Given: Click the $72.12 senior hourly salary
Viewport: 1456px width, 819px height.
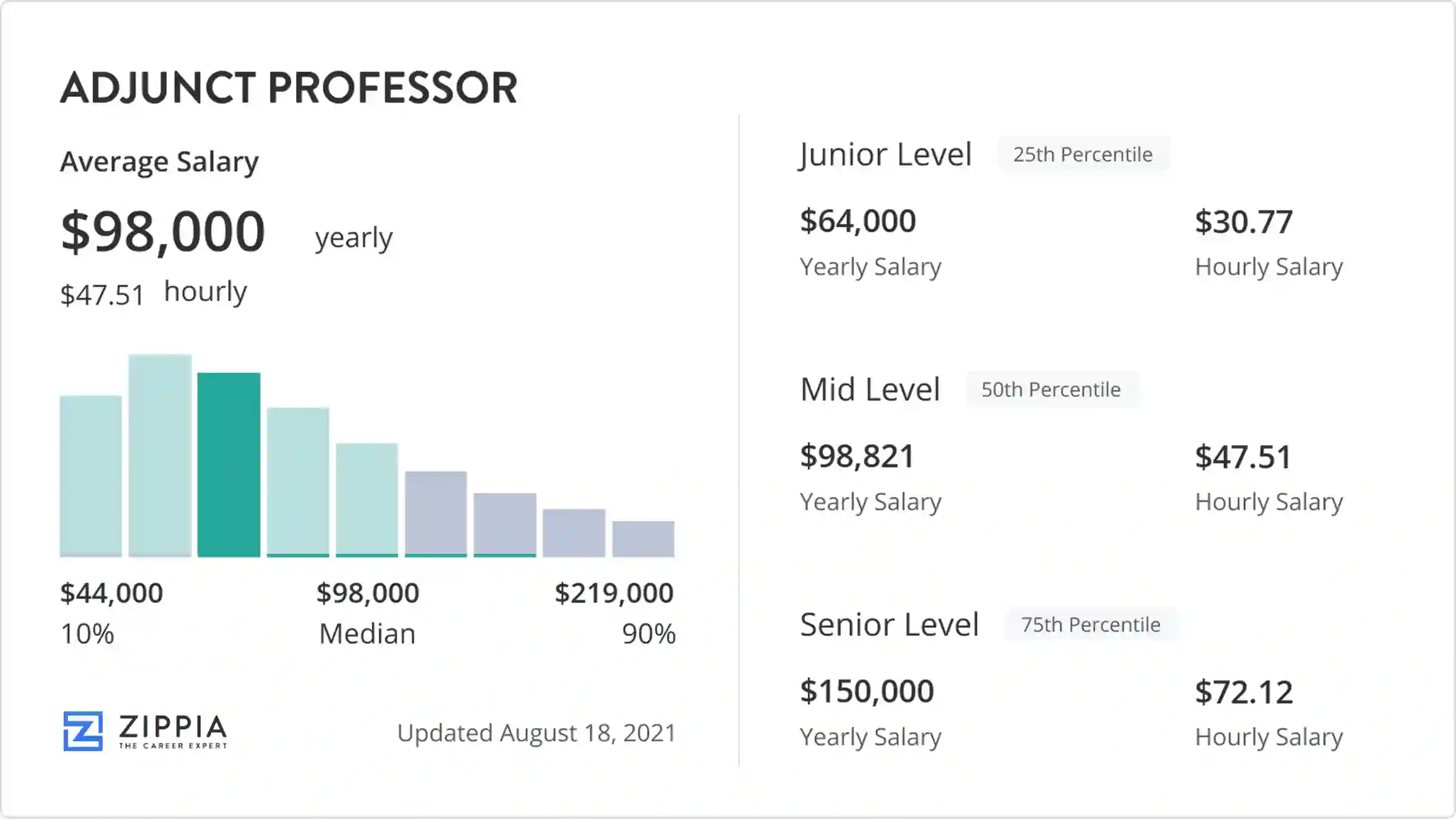Looking at the screenshot, I should pyautogui.click(x=1244, y=692).
